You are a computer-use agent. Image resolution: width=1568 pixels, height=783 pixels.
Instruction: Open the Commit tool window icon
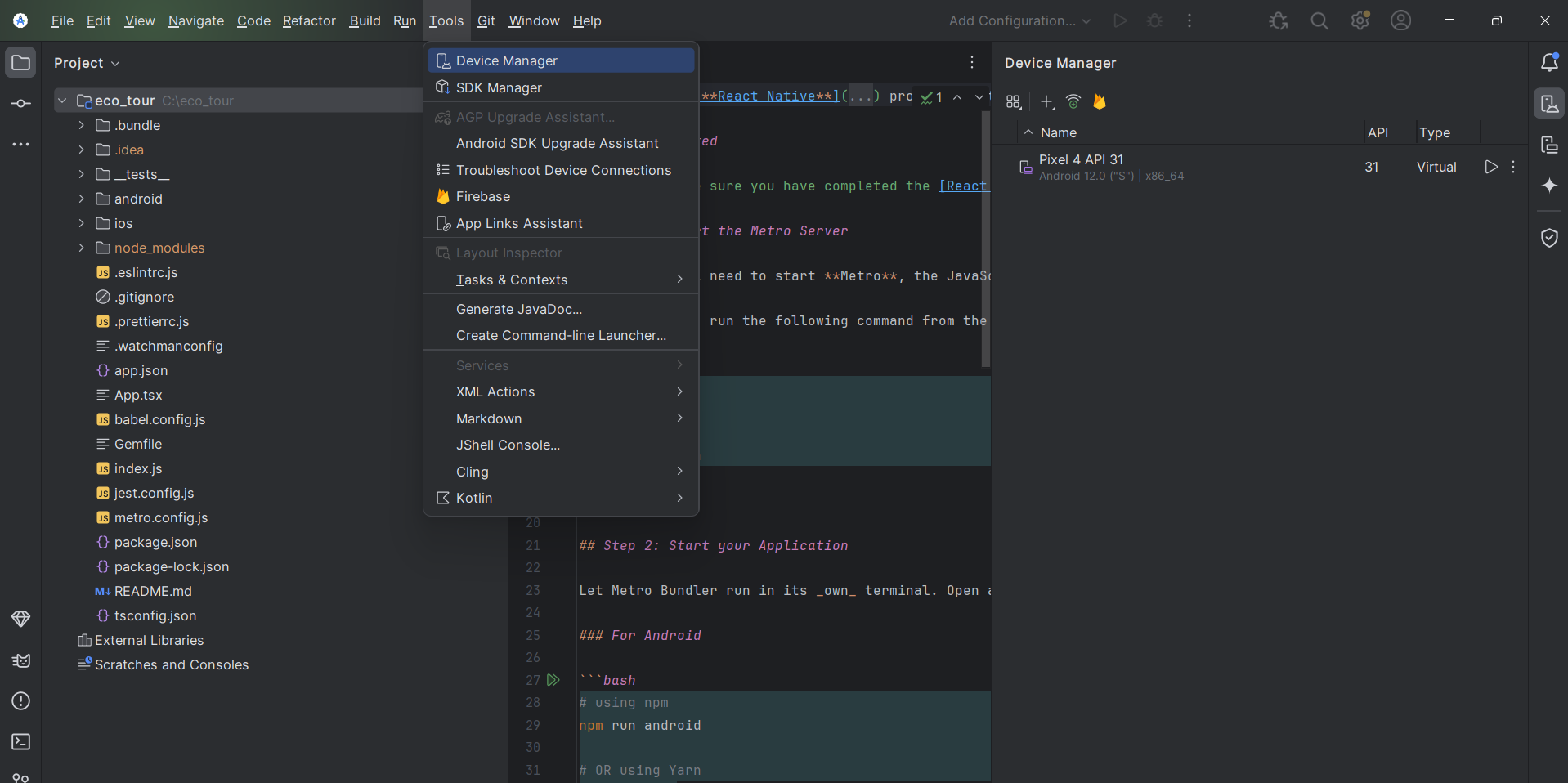point(21,104)
